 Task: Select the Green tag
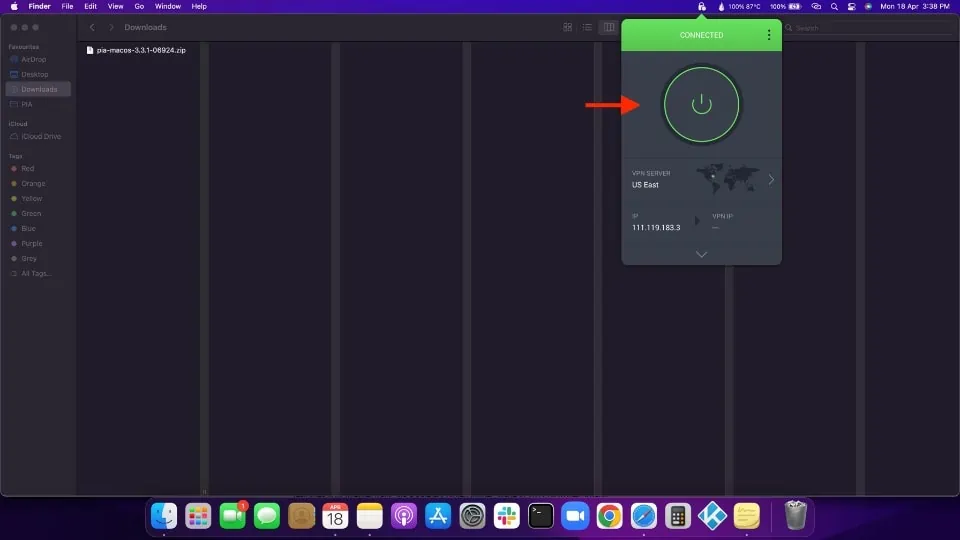tap(31, 214)
